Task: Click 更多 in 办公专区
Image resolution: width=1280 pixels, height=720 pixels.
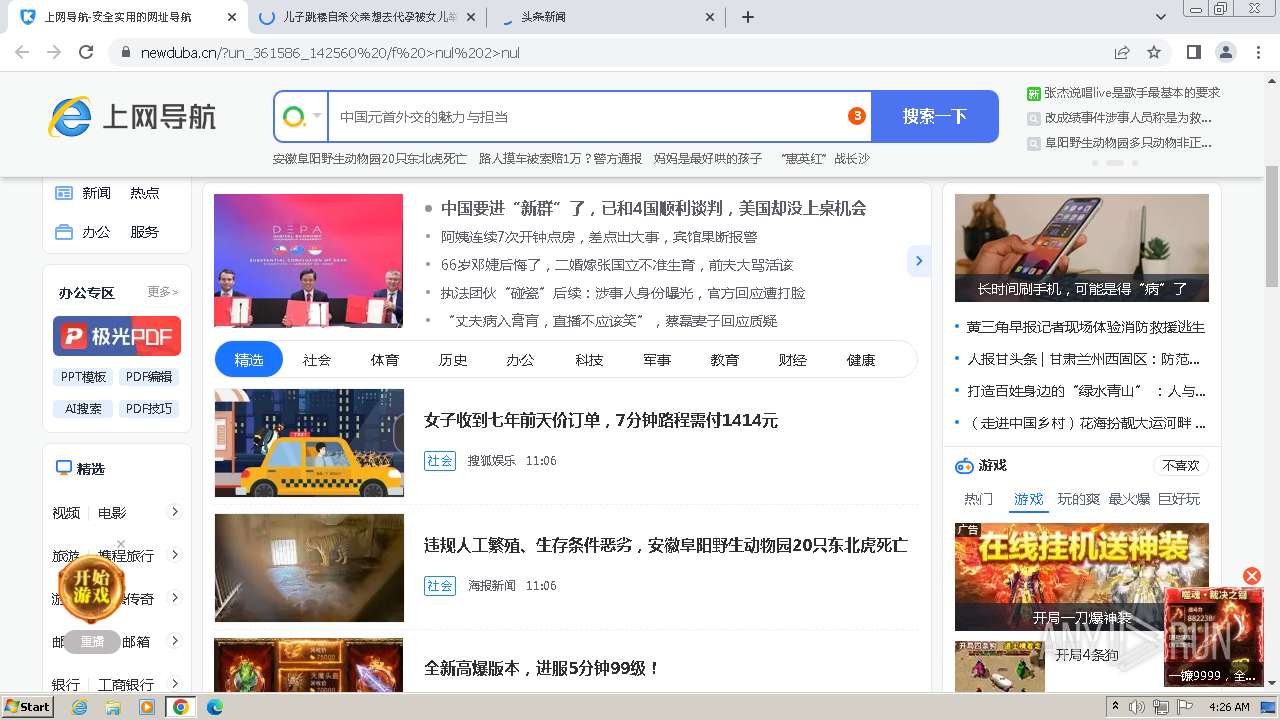Action: tap(163, 292)
